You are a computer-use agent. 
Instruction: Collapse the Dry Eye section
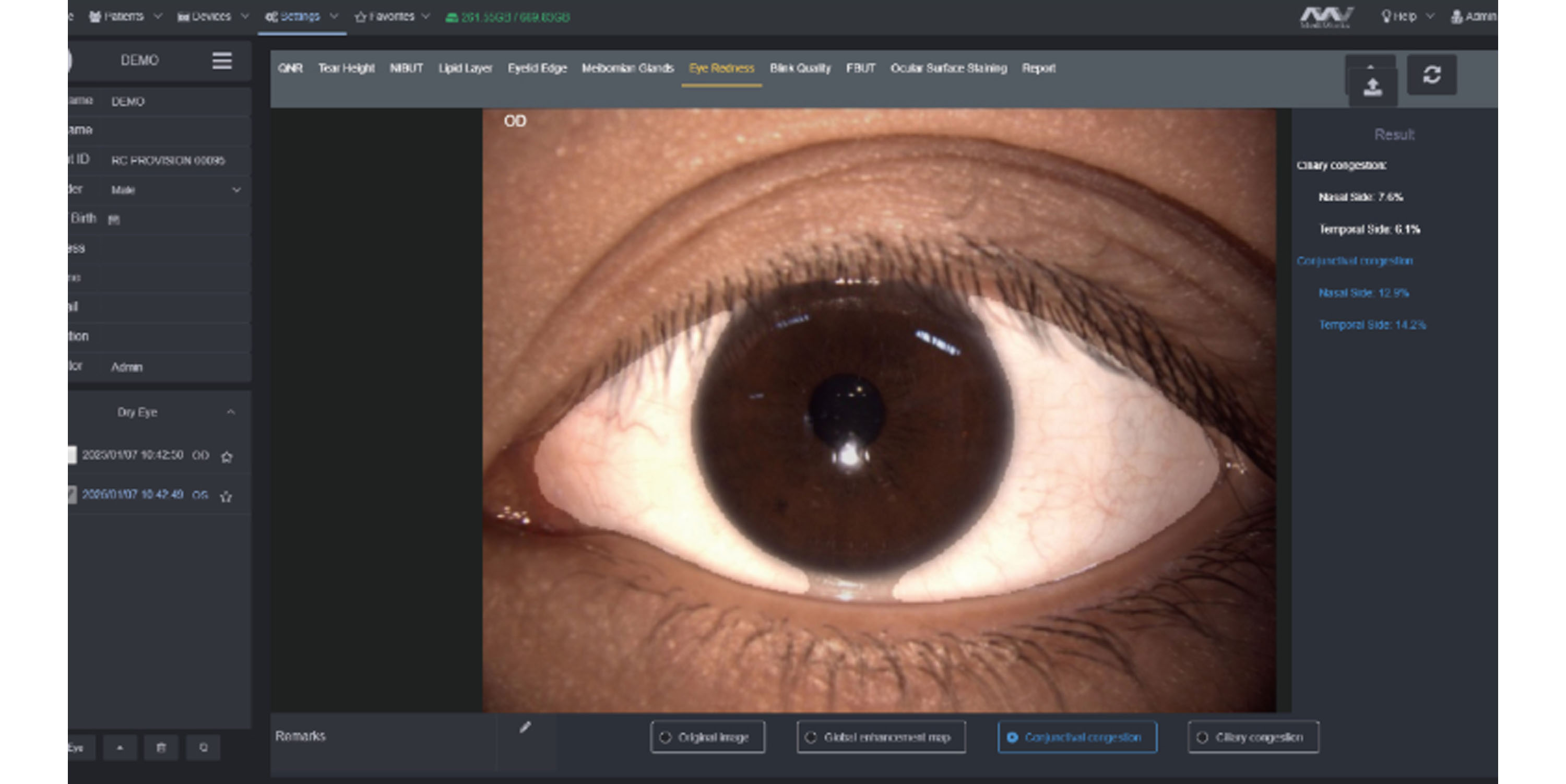tap(230, 412)
